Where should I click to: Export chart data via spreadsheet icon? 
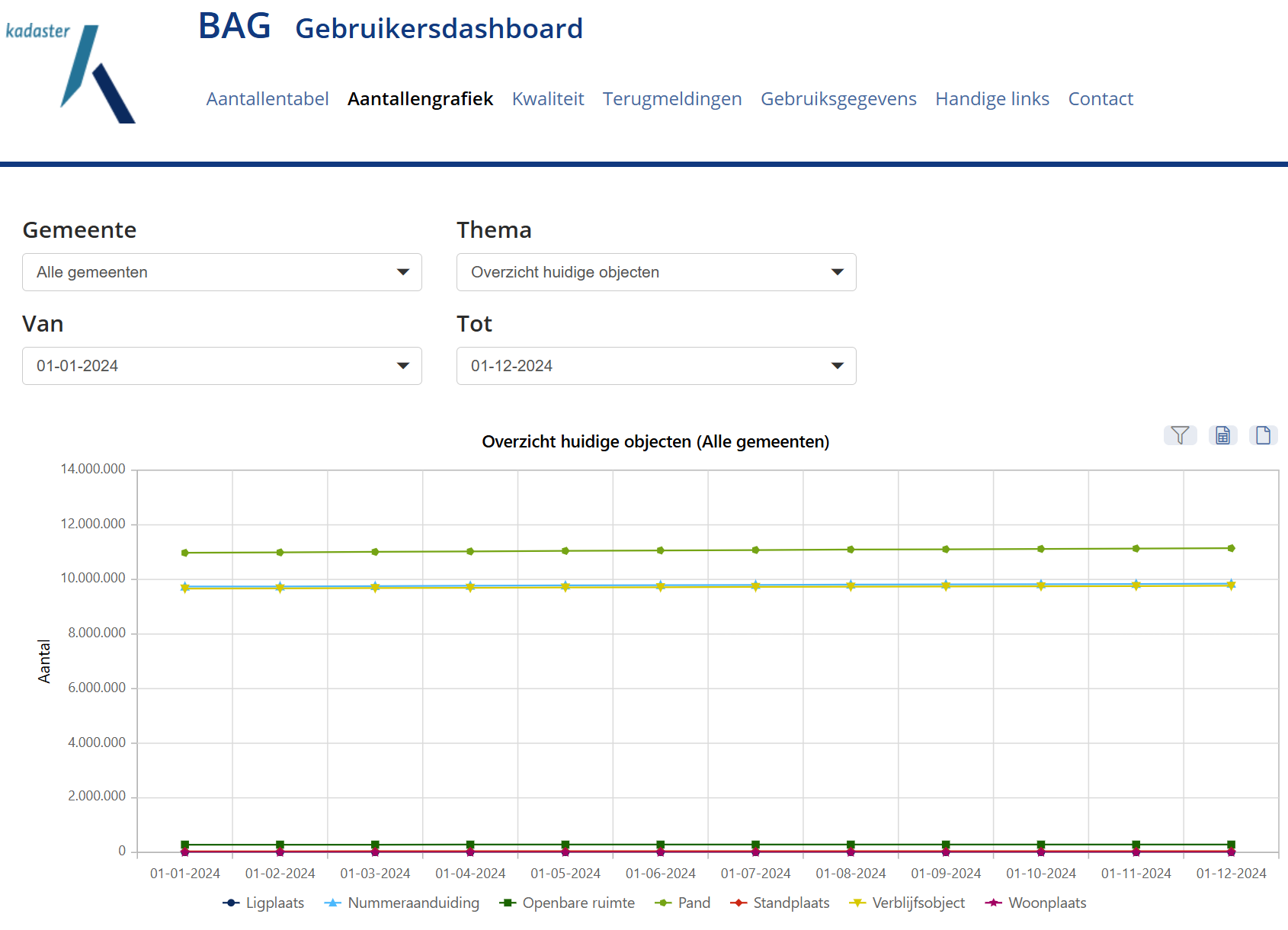coord(1222,435)
